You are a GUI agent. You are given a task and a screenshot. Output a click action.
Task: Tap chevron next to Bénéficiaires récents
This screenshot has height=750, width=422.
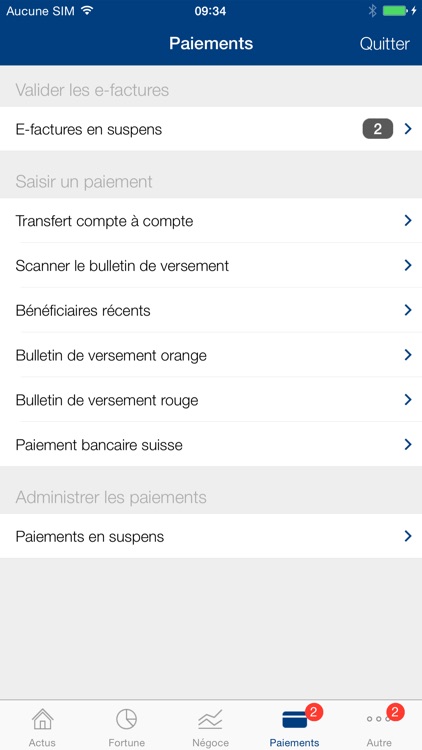(x=408, y=310)
